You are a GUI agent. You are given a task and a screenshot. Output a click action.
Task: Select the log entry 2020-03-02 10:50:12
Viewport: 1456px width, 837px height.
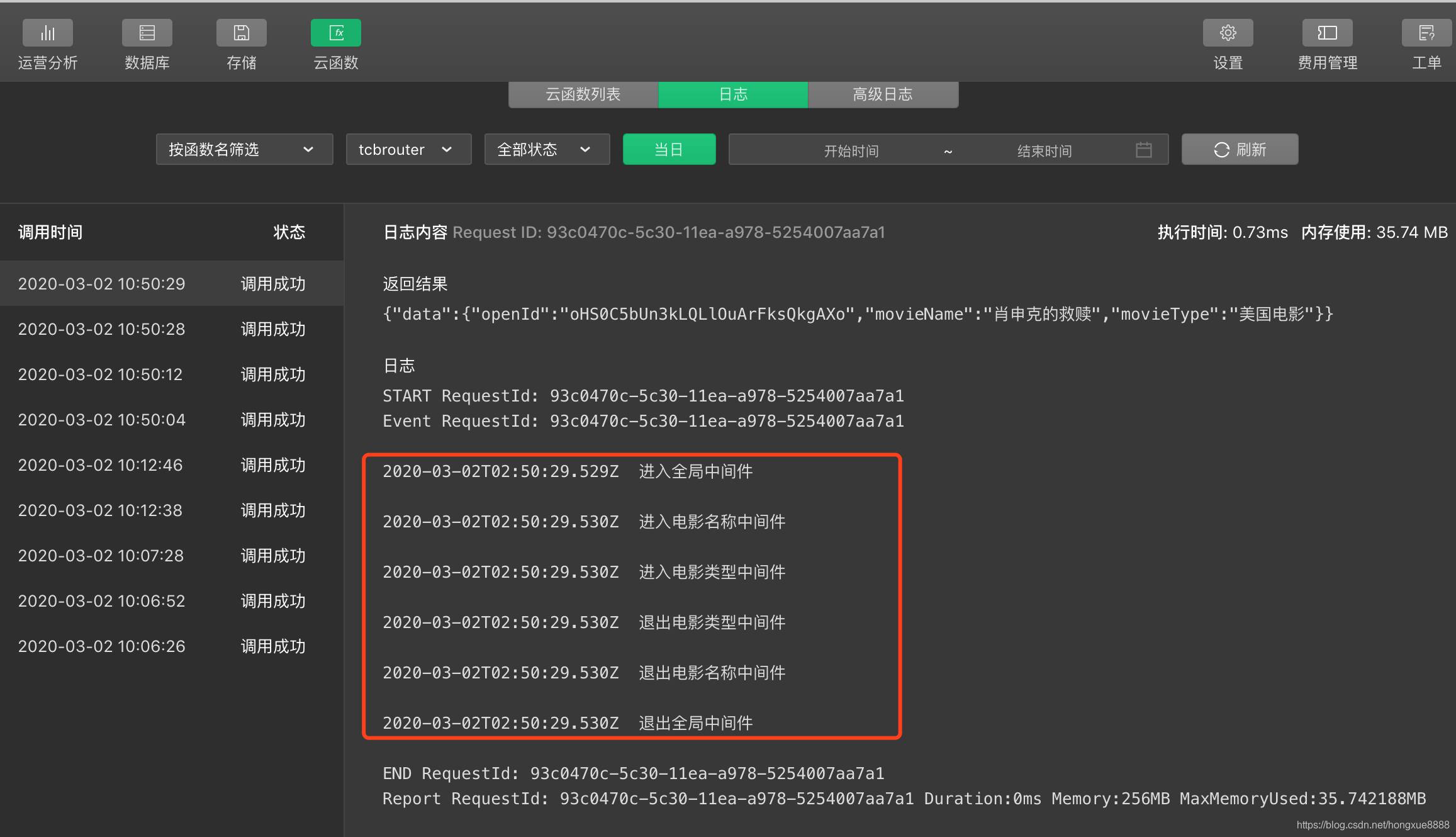172,374
